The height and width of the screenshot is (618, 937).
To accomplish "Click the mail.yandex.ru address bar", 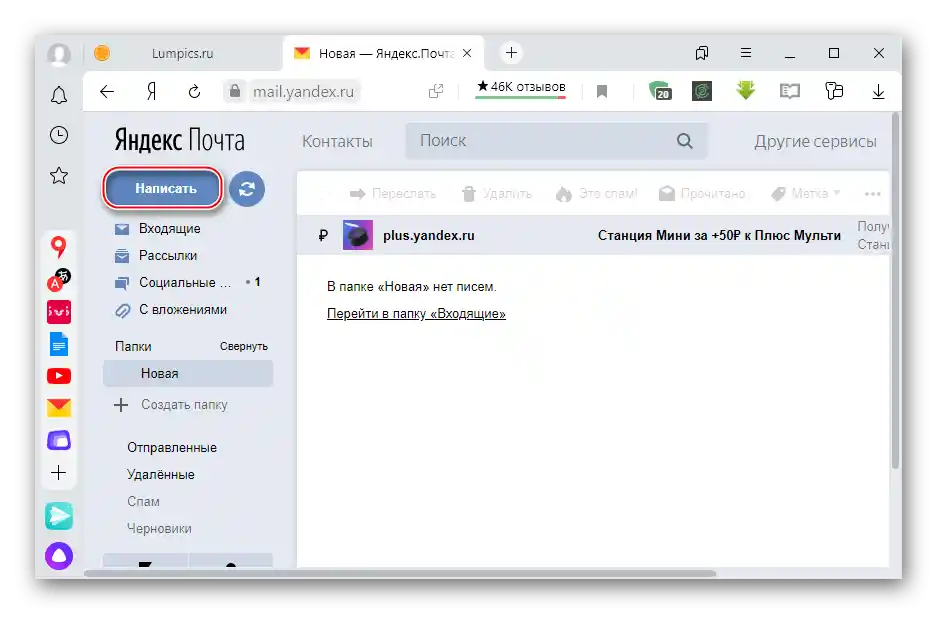I will [303, 91].
